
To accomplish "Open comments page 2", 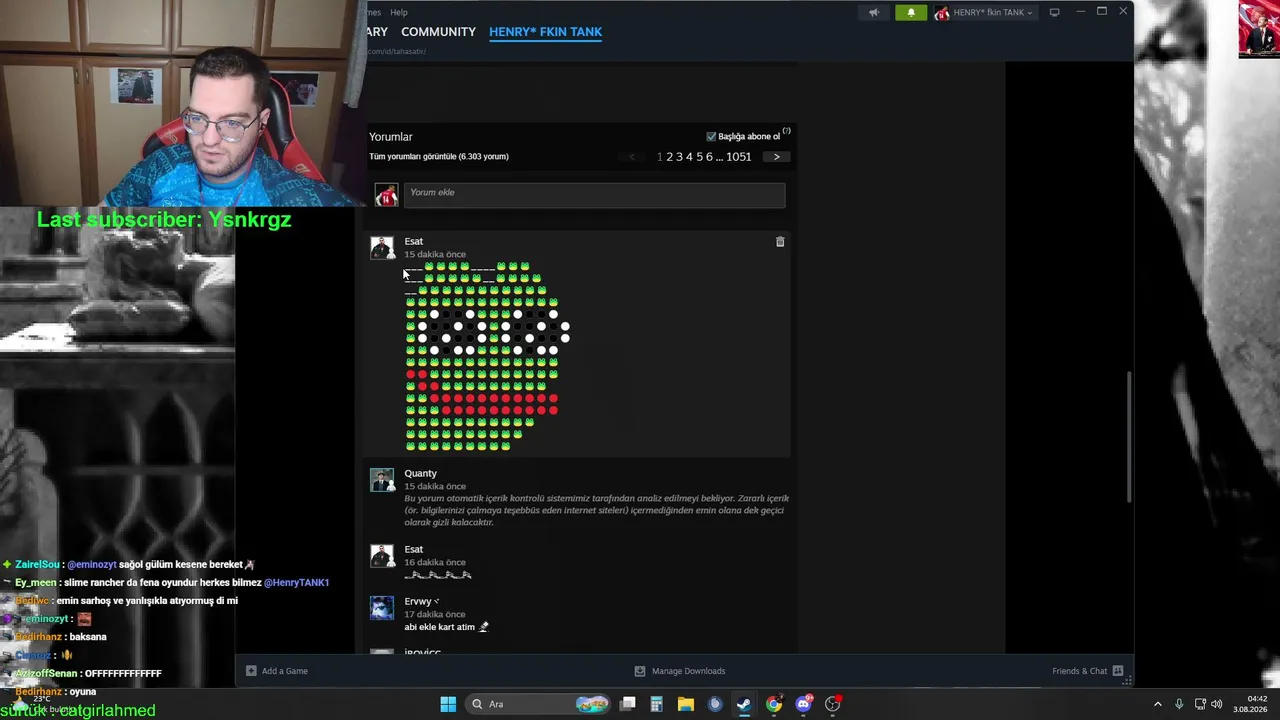I will tap(669, 157).
